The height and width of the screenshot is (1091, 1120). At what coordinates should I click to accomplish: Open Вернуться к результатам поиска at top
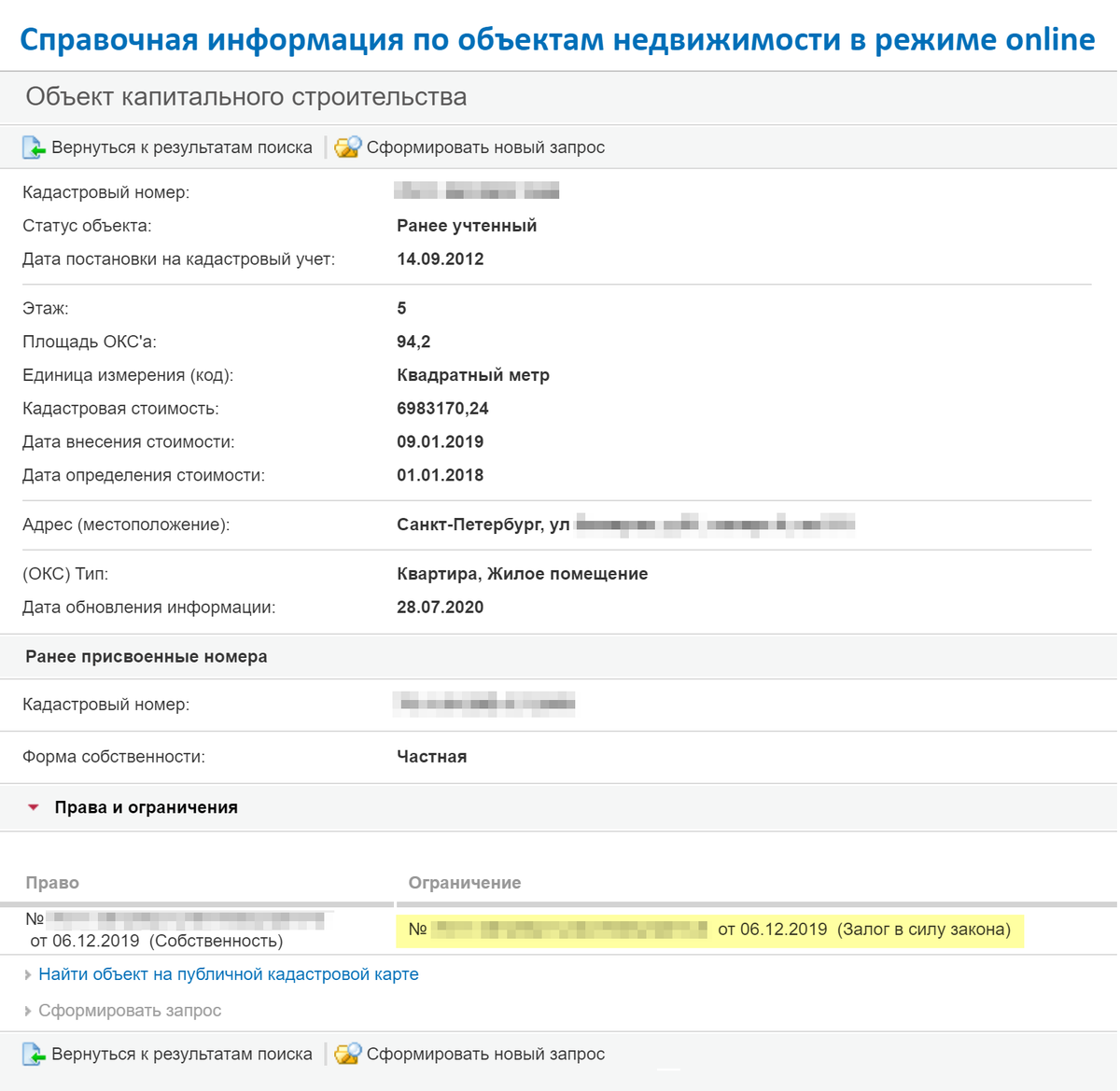pos(182,147)
